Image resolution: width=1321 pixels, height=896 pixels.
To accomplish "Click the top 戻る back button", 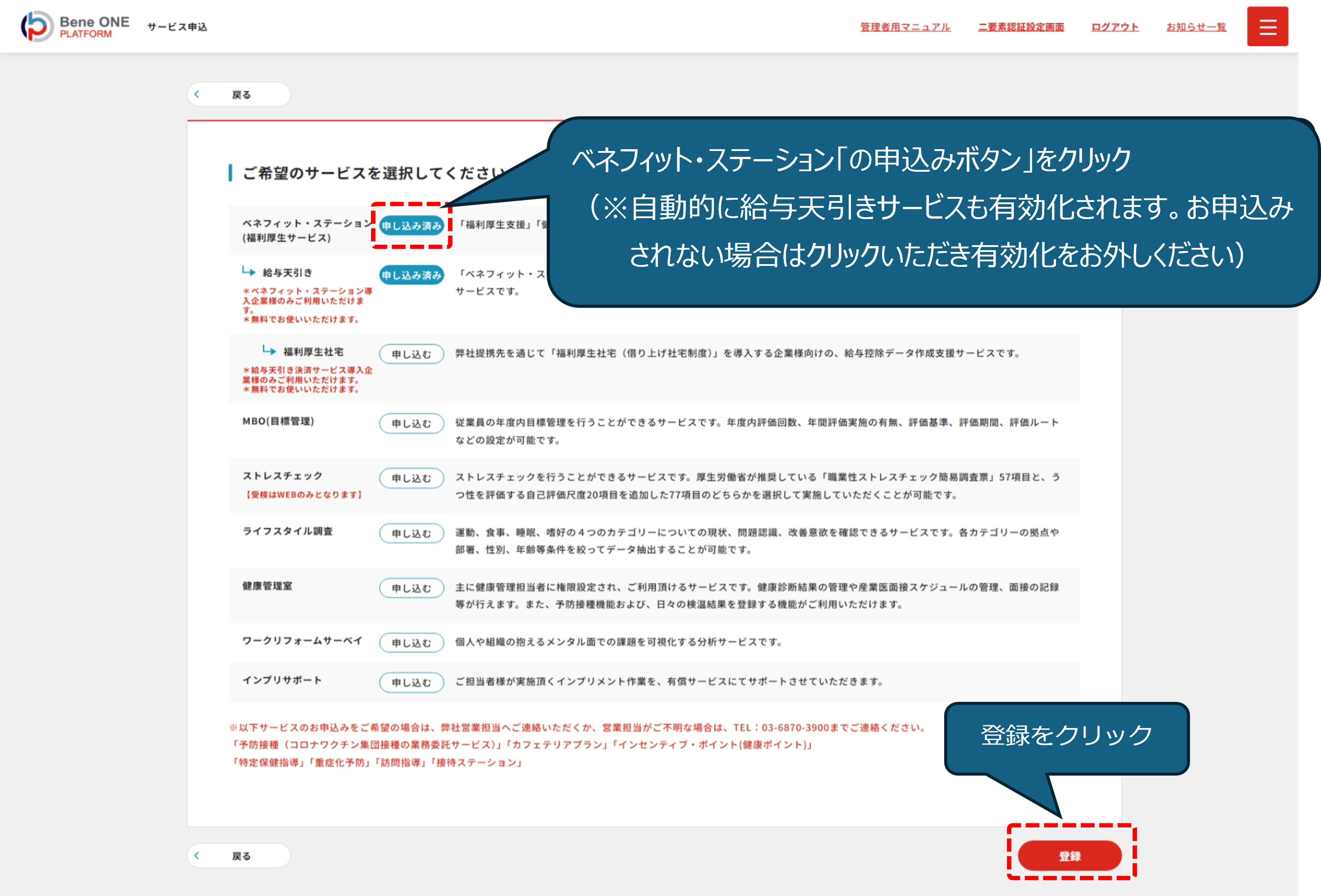I will click(239, 94).
